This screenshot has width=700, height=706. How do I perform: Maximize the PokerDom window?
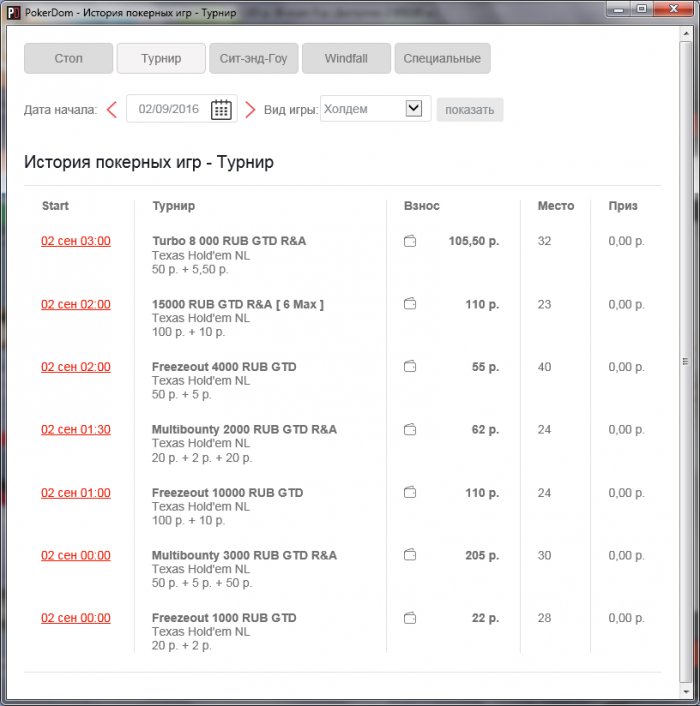(642, 9)
